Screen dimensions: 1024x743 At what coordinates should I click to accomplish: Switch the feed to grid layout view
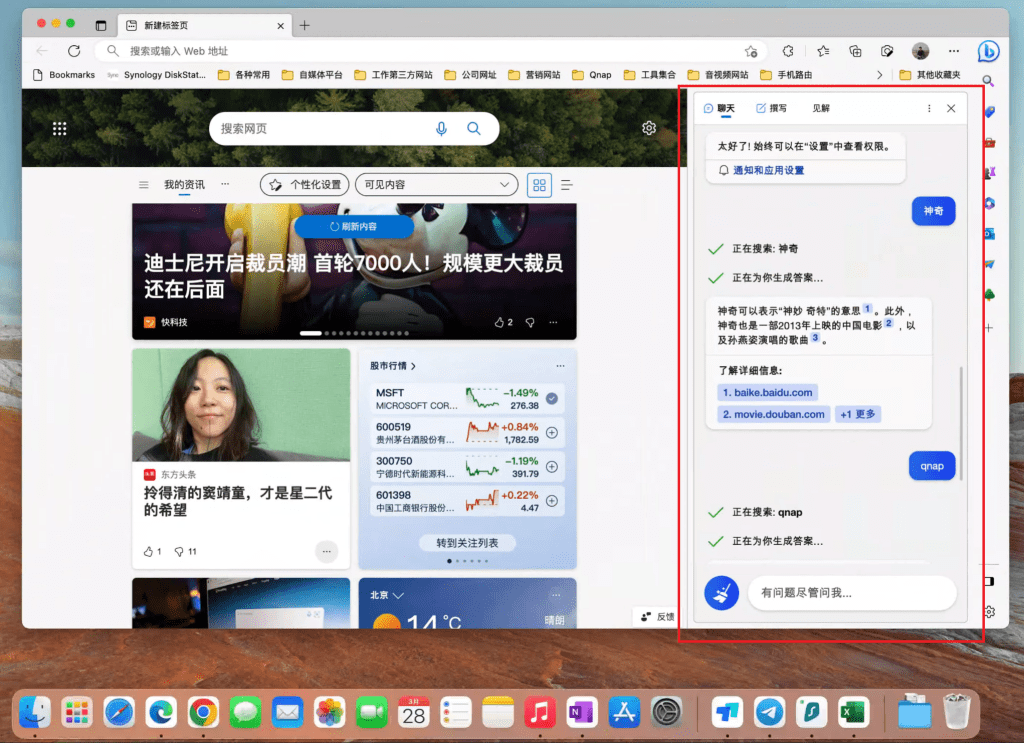pyautogui.click(x=539, y=185)
